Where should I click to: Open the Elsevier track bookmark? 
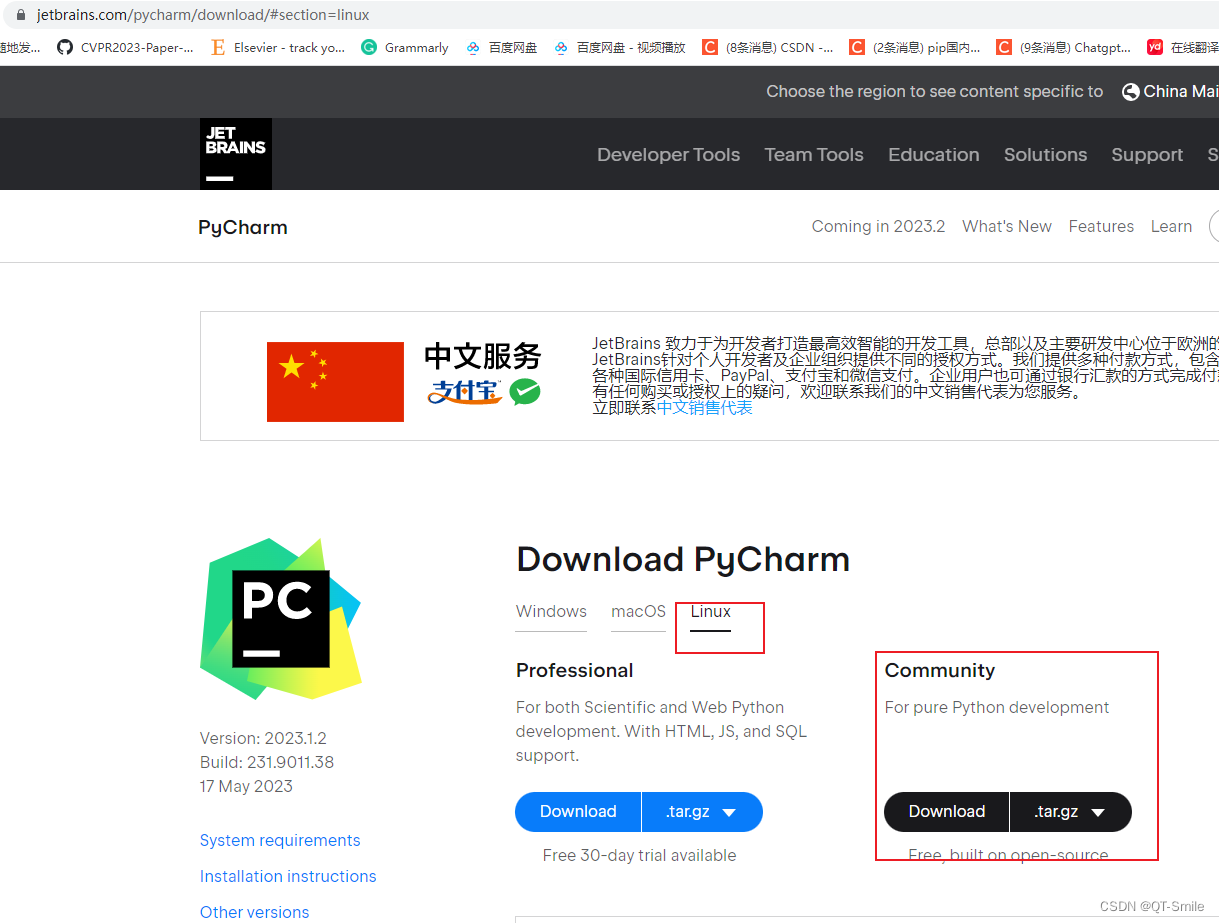pyautogui.click(x=278, y=47)
